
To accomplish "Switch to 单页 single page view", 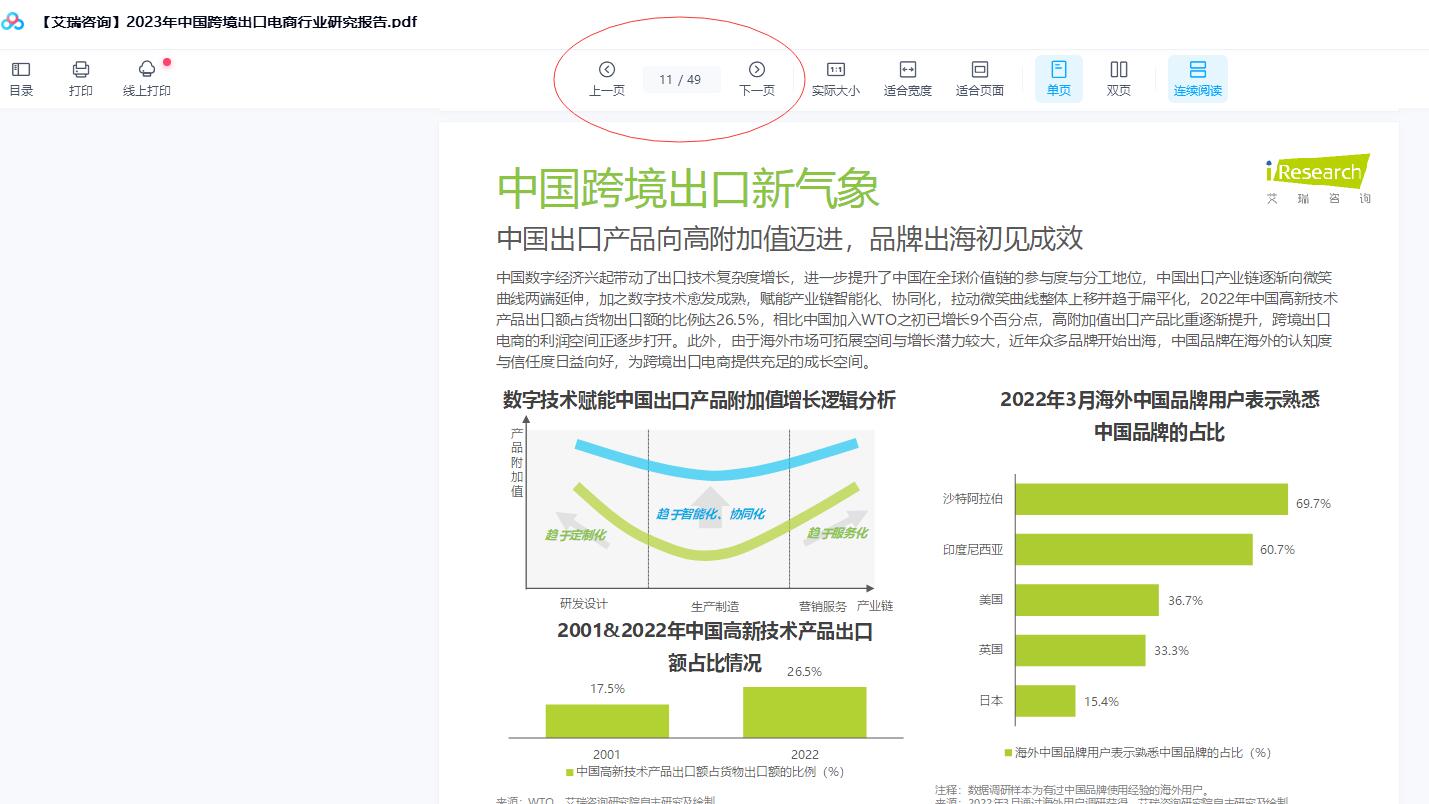I will [1058, 78].
